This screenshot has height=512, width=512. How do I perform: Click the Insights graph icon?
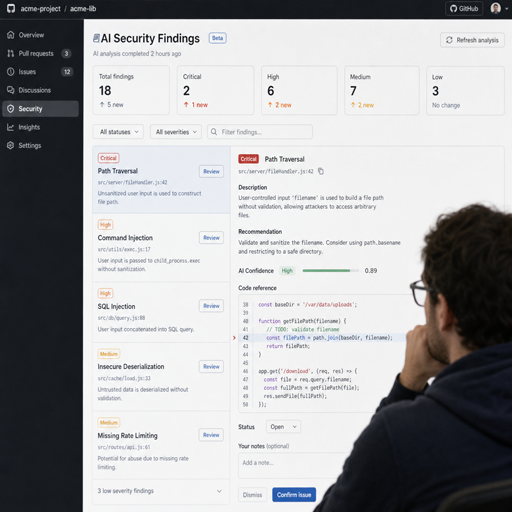(x=11, y=127)
